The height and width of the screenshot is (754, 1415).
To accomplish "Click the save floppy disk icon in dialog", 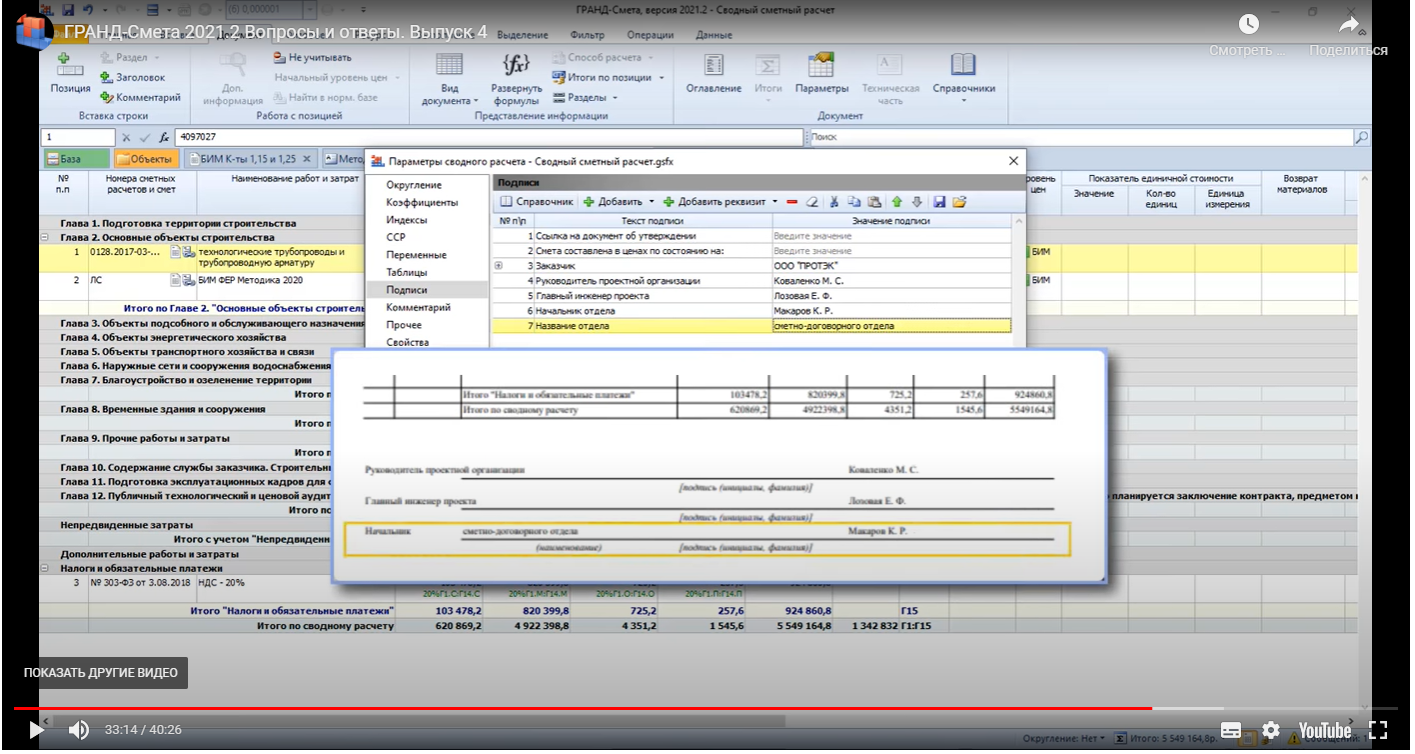I will pos(939,202).
